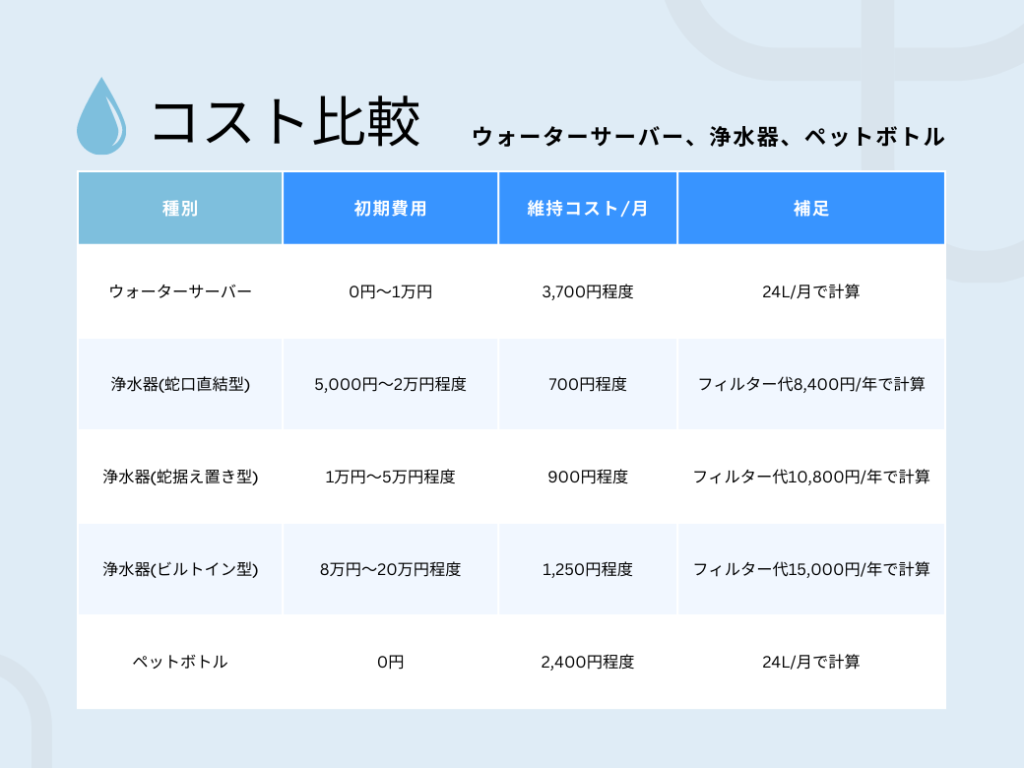
Task: Select the 8万円〜20万円程度 cell
Action: pyautogui.click(x=391, y=569)
